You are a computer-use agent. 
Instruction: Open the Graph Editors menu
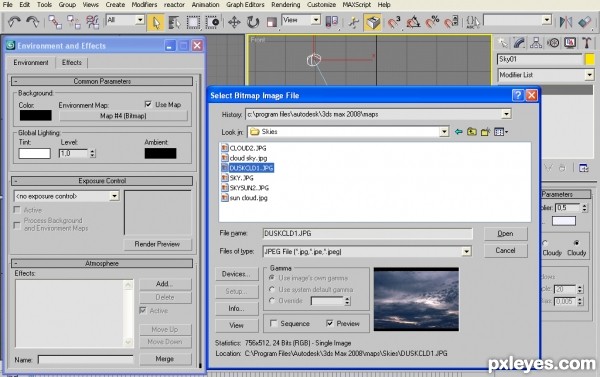[245, 5]
